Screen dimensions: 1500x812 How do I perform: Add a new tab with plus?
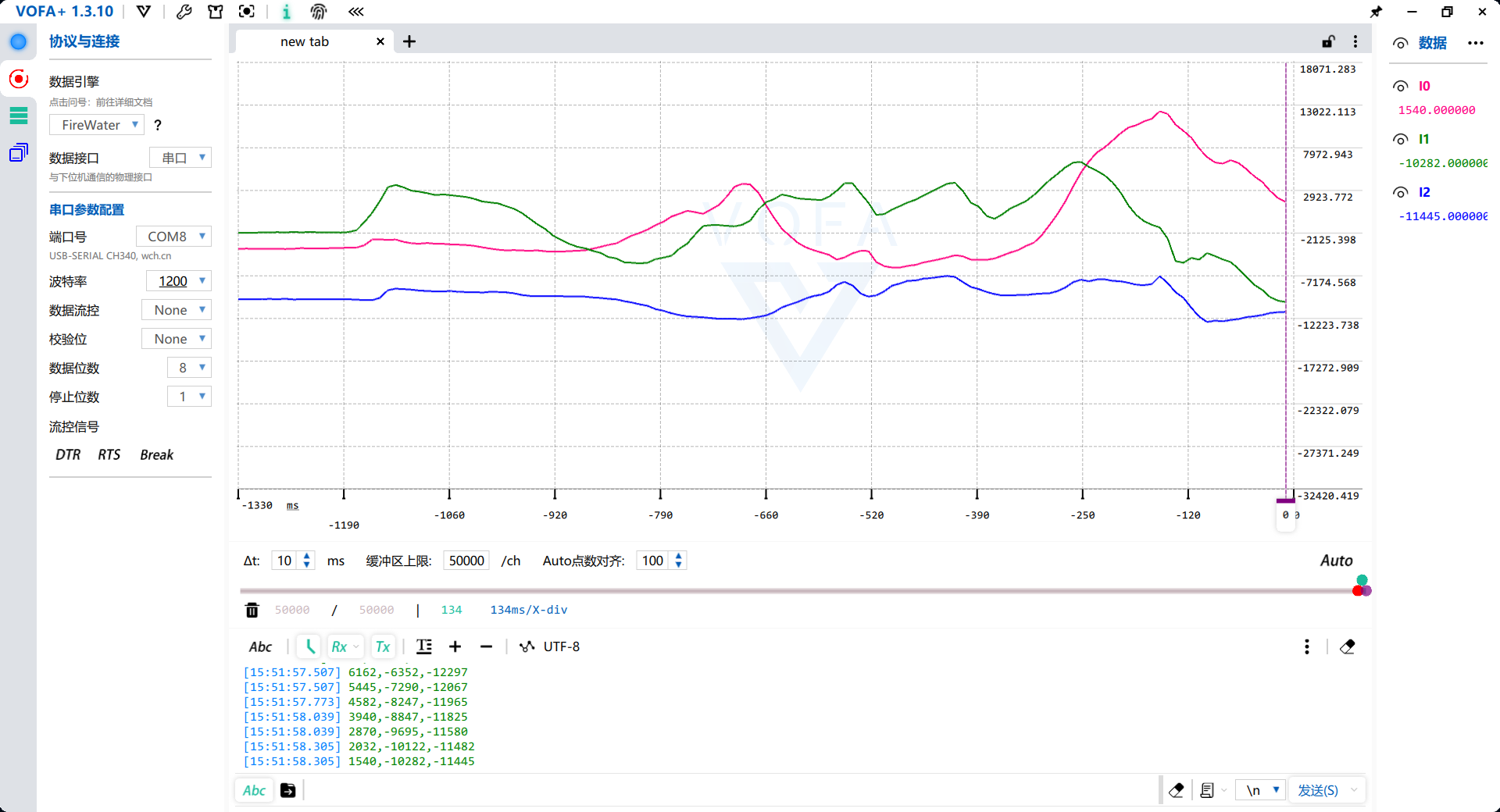tap(409, 41)
